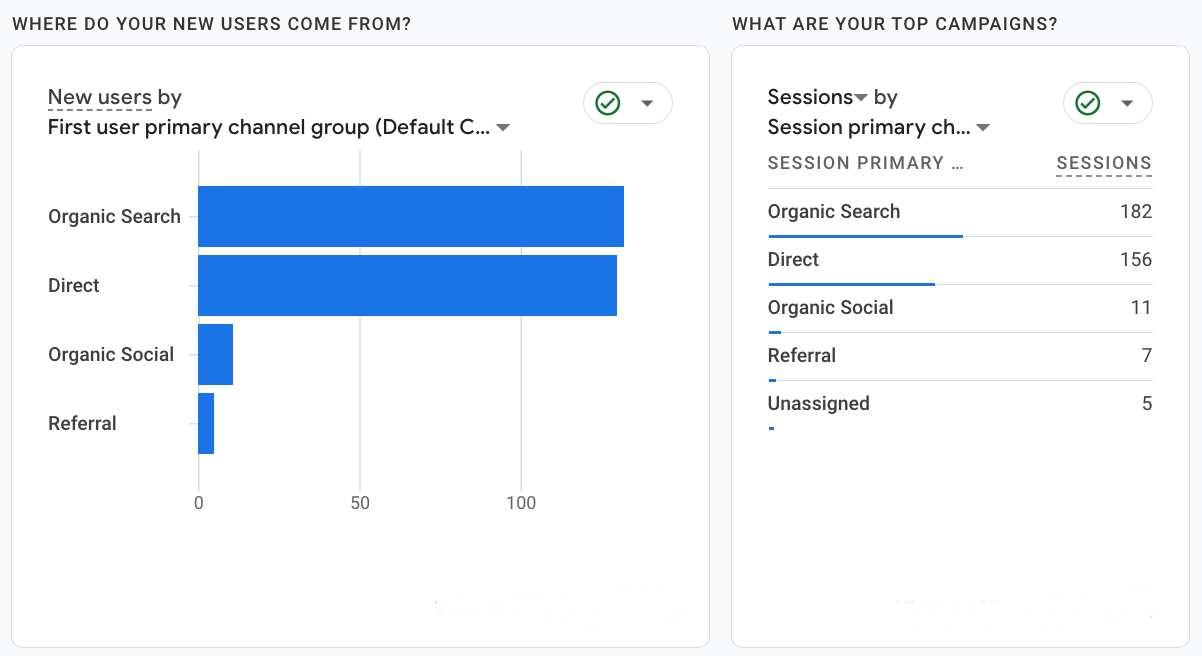Sort by SESSIONS column header
The width and height of the screenshot is (1202, 656).
[x=1104, y=163]
